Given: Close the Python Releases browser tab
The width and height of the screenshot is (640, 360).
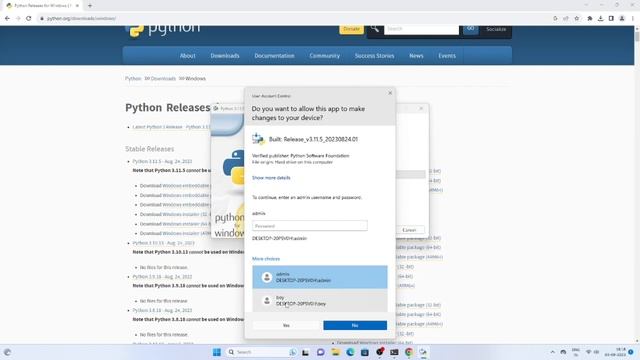Looking at the screenshot, I should pyautogui.click(x=77, y=6).
